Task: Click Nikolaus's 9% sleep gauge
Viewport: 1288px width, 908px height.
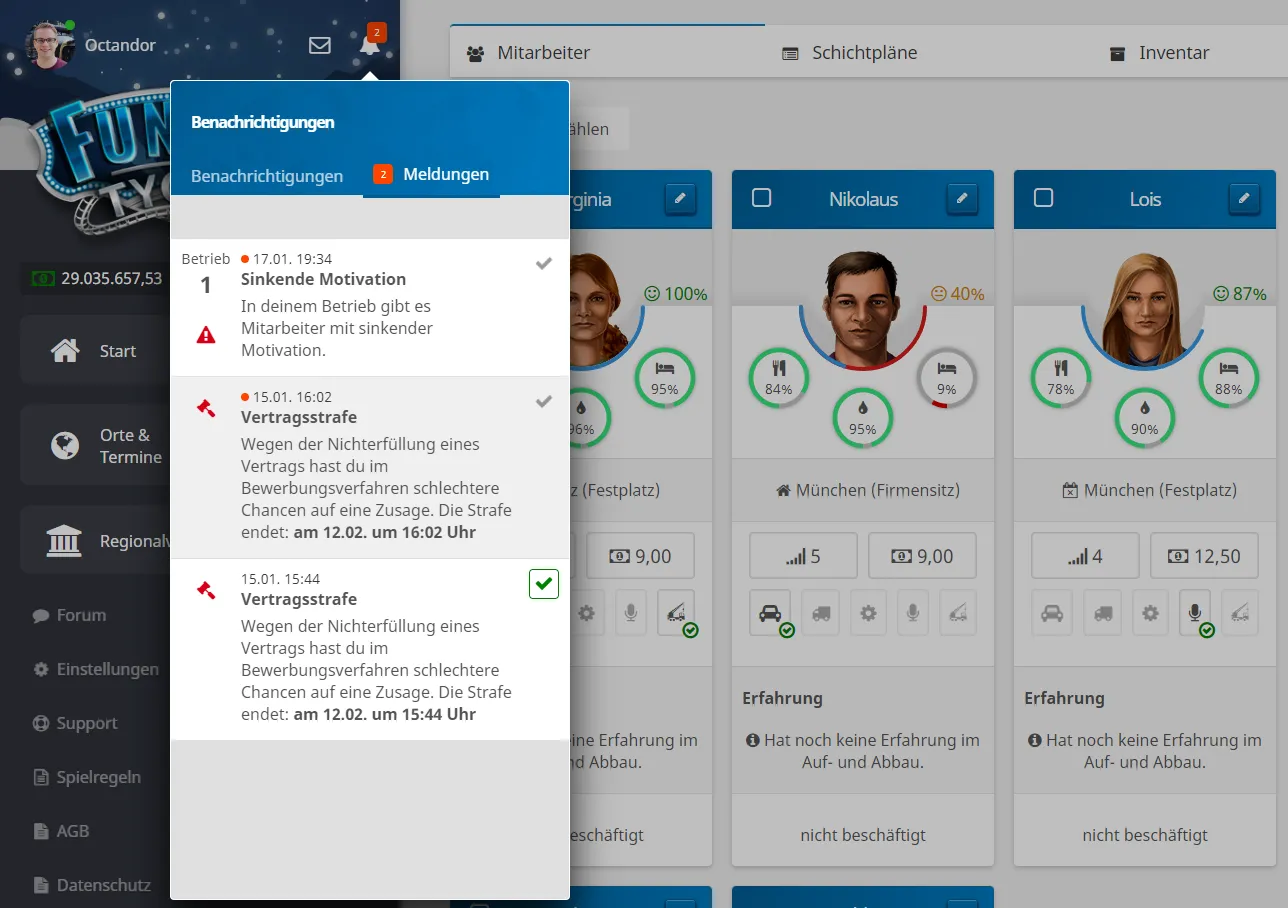Action: (x=946, y=379)
